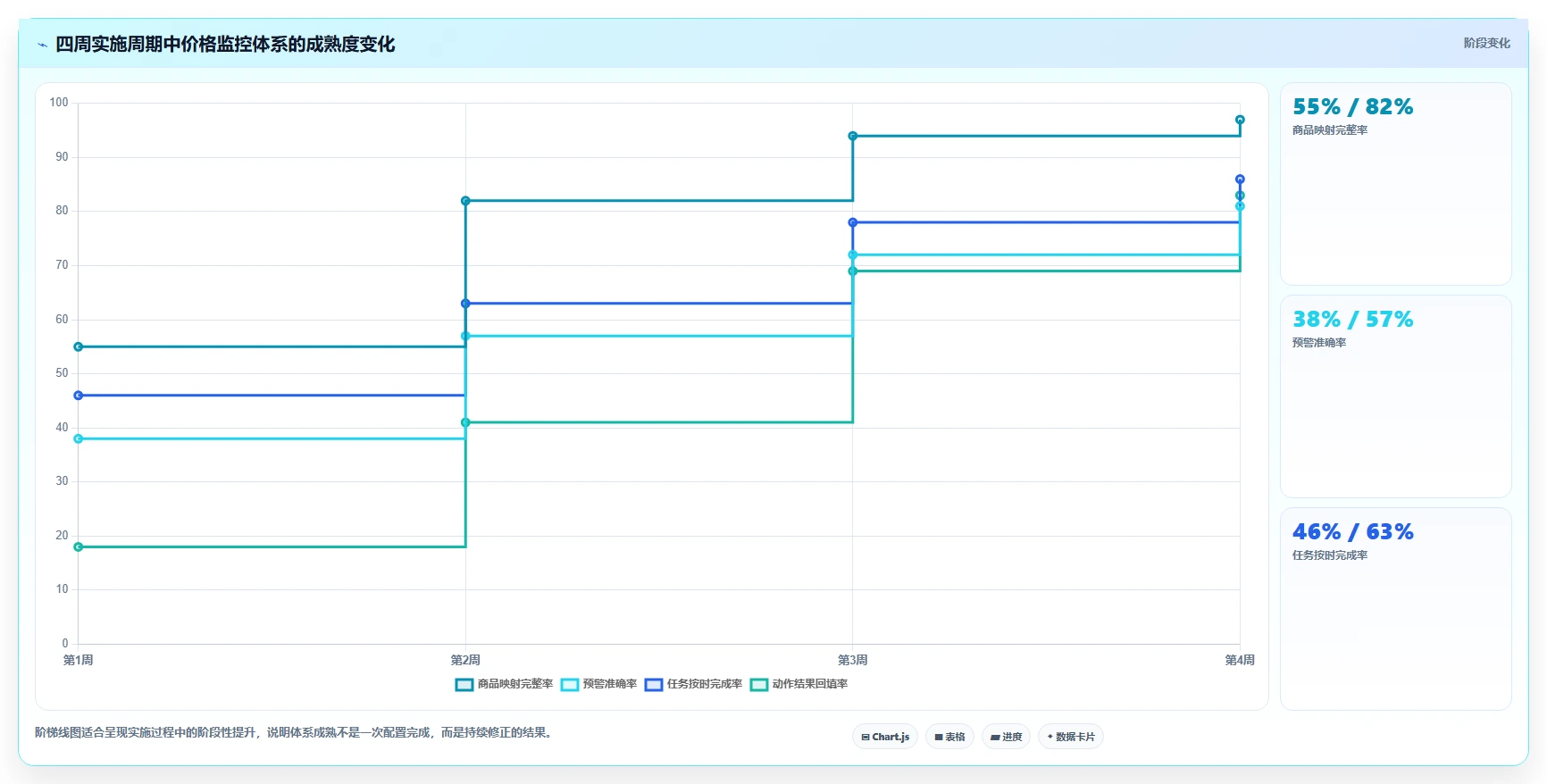Open the 46% / 63% 任务按时完成率 card
Viewport: 1547px width, 784px height.
click(x=1395, y=609)
